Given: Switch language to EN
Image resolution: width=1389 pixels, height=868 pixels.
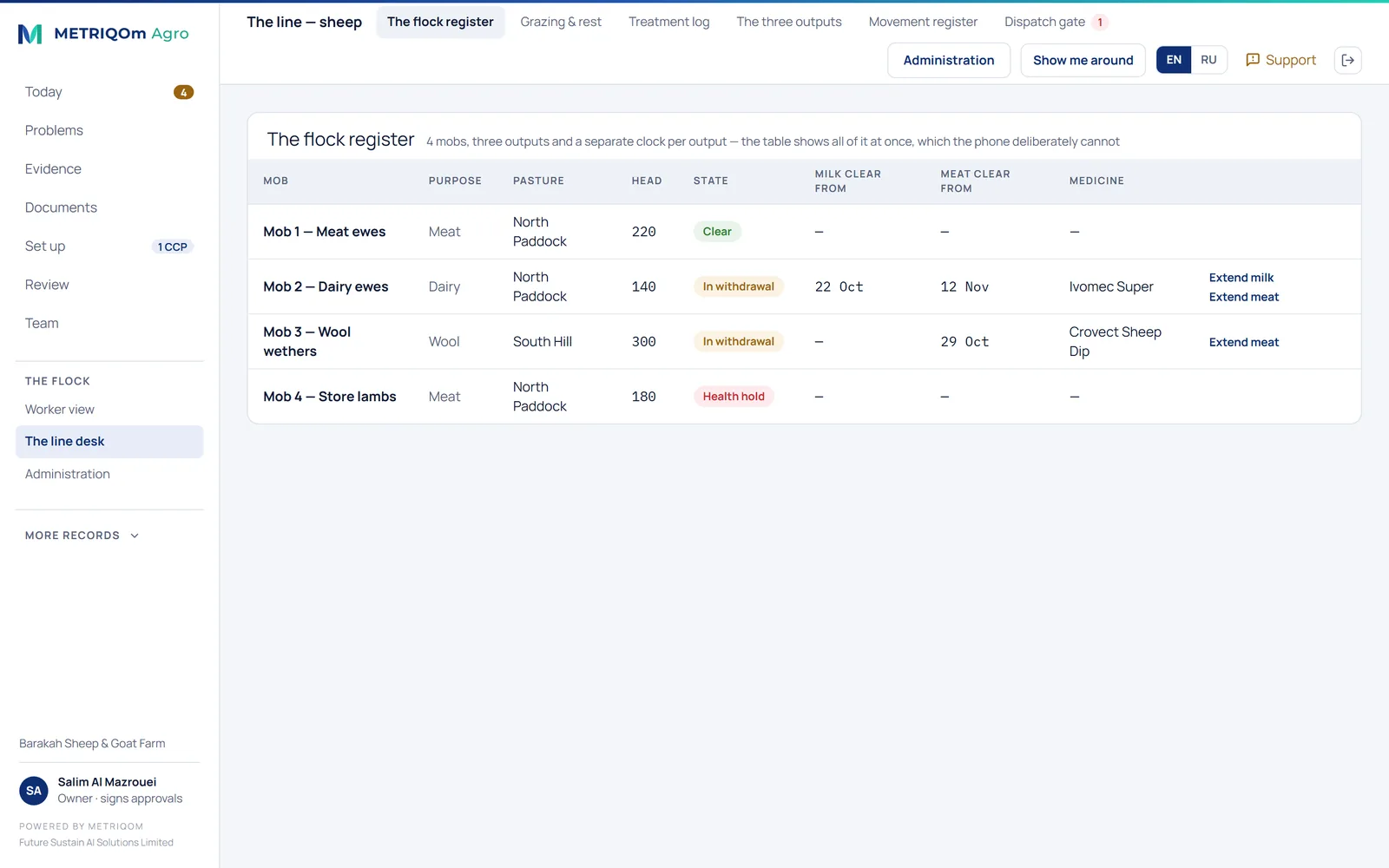Looking at the screenshot, I should click(x=1174, y=60).
